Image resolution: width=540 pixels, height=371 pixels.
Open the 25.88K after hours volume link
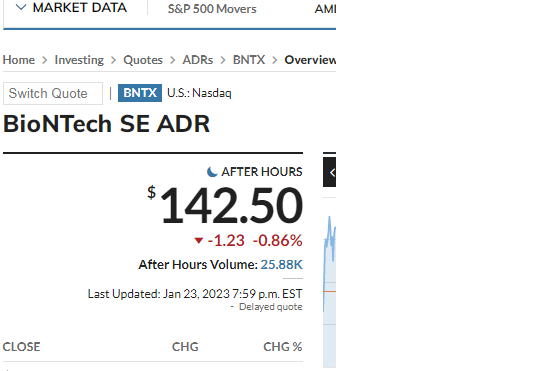[x=281, y=265]
